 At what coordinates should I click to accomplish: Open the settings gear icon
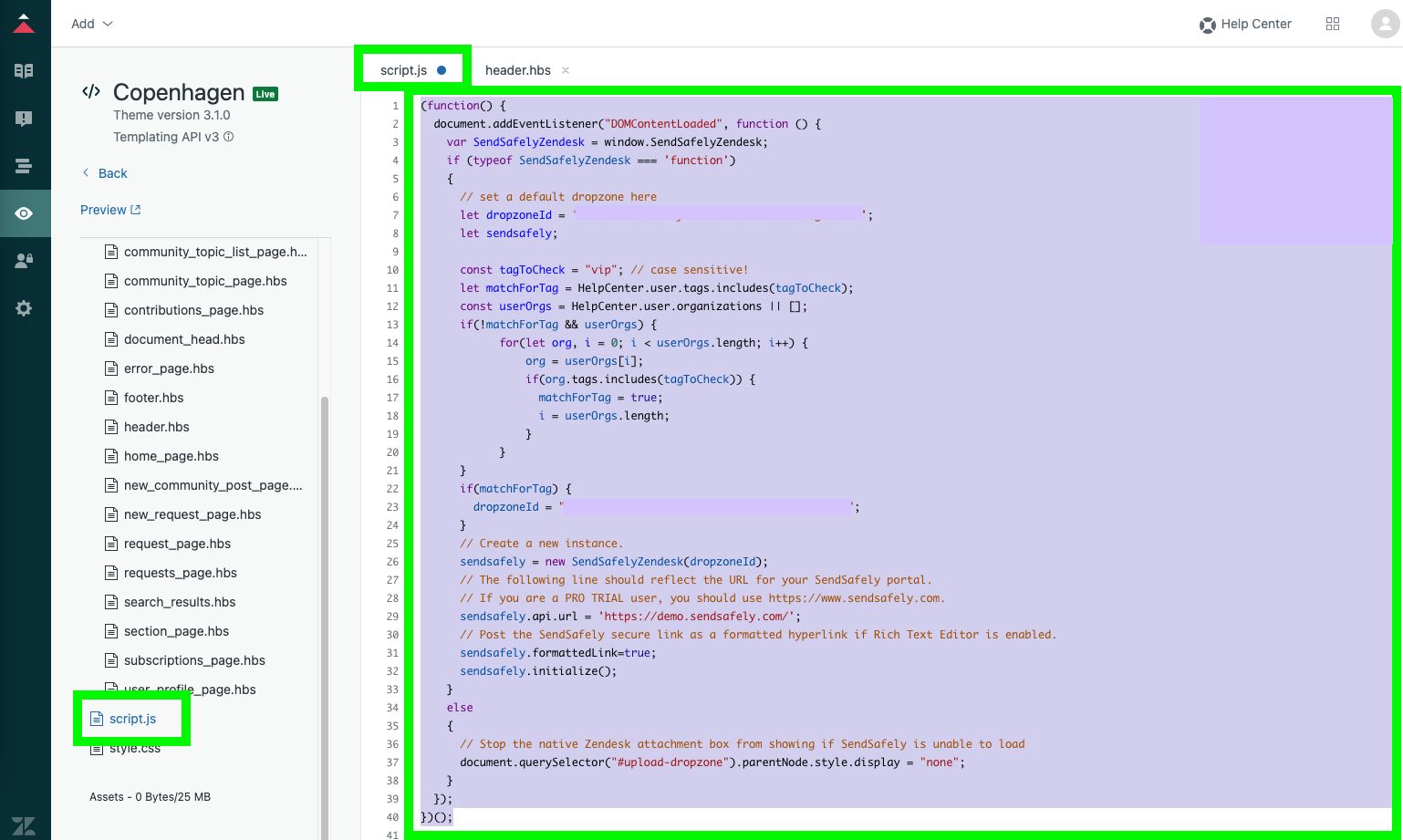[24, 308]
